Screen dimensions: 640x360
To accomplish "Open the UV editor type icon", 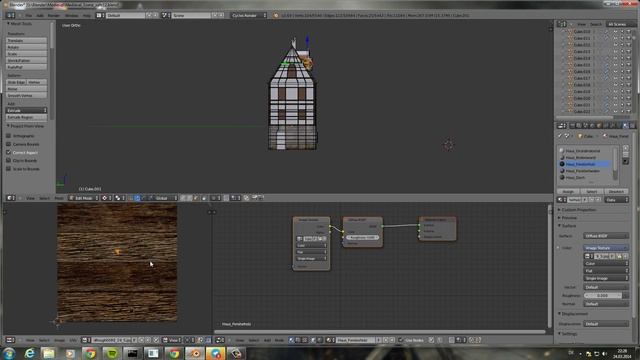I will point(9,340).
